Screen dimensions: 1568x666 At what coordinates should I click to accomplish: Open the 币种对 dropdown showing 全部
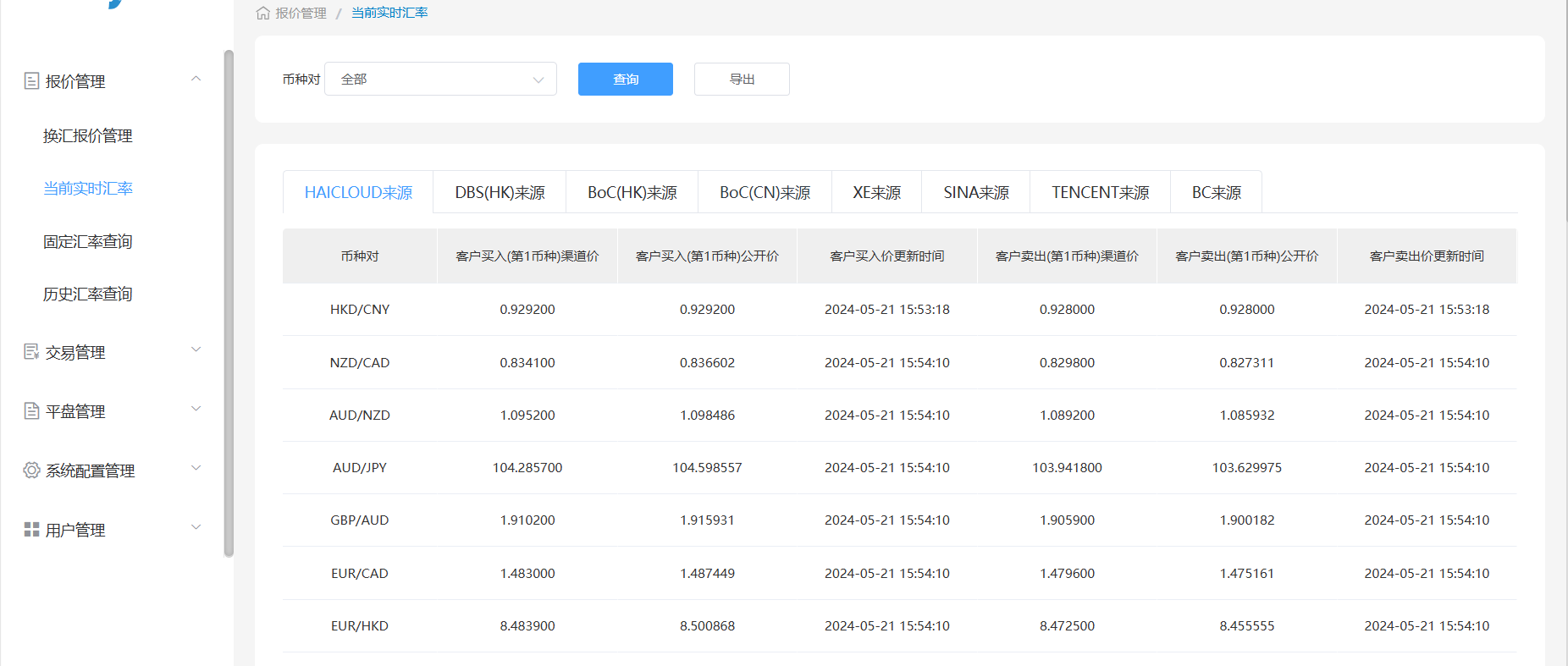440,79
